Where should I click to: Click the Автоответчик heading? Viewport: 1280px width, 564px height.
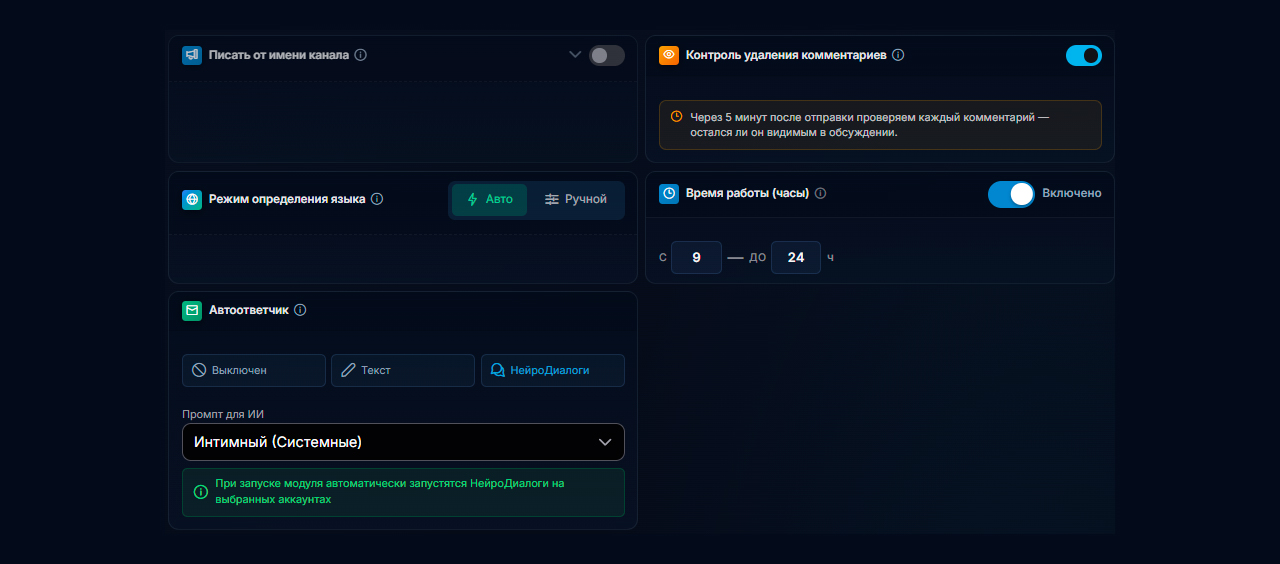click(x=249, y=310)
